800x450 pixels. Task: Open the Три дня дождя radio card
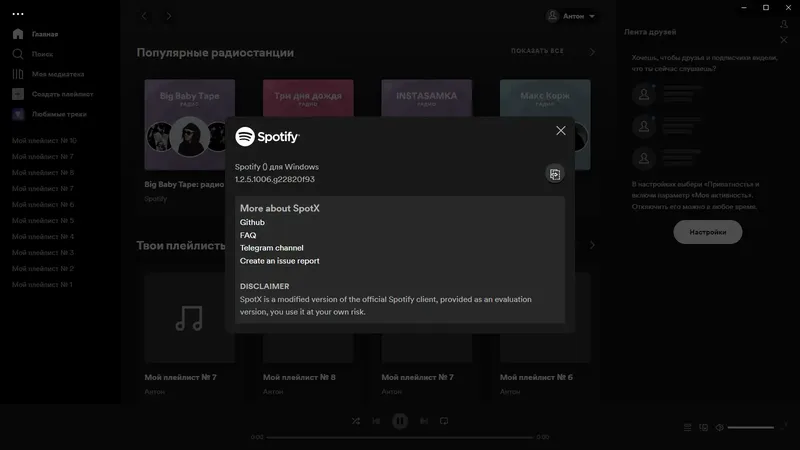(308, 98)
